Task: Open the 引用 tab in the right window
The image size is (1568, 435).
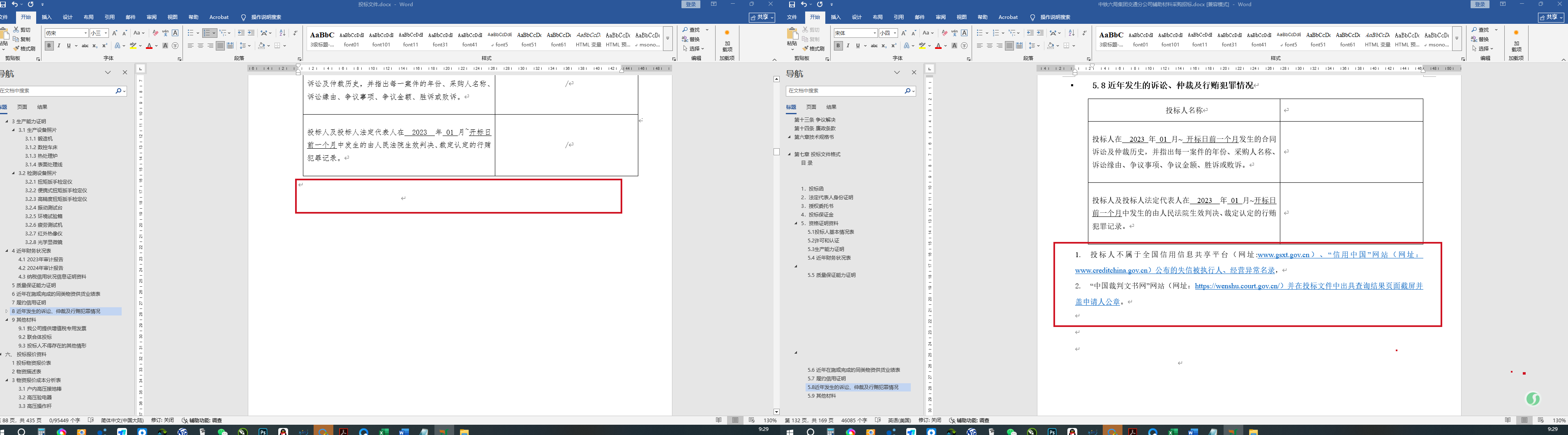Action: pyautogui.click(x=898, y=17)
